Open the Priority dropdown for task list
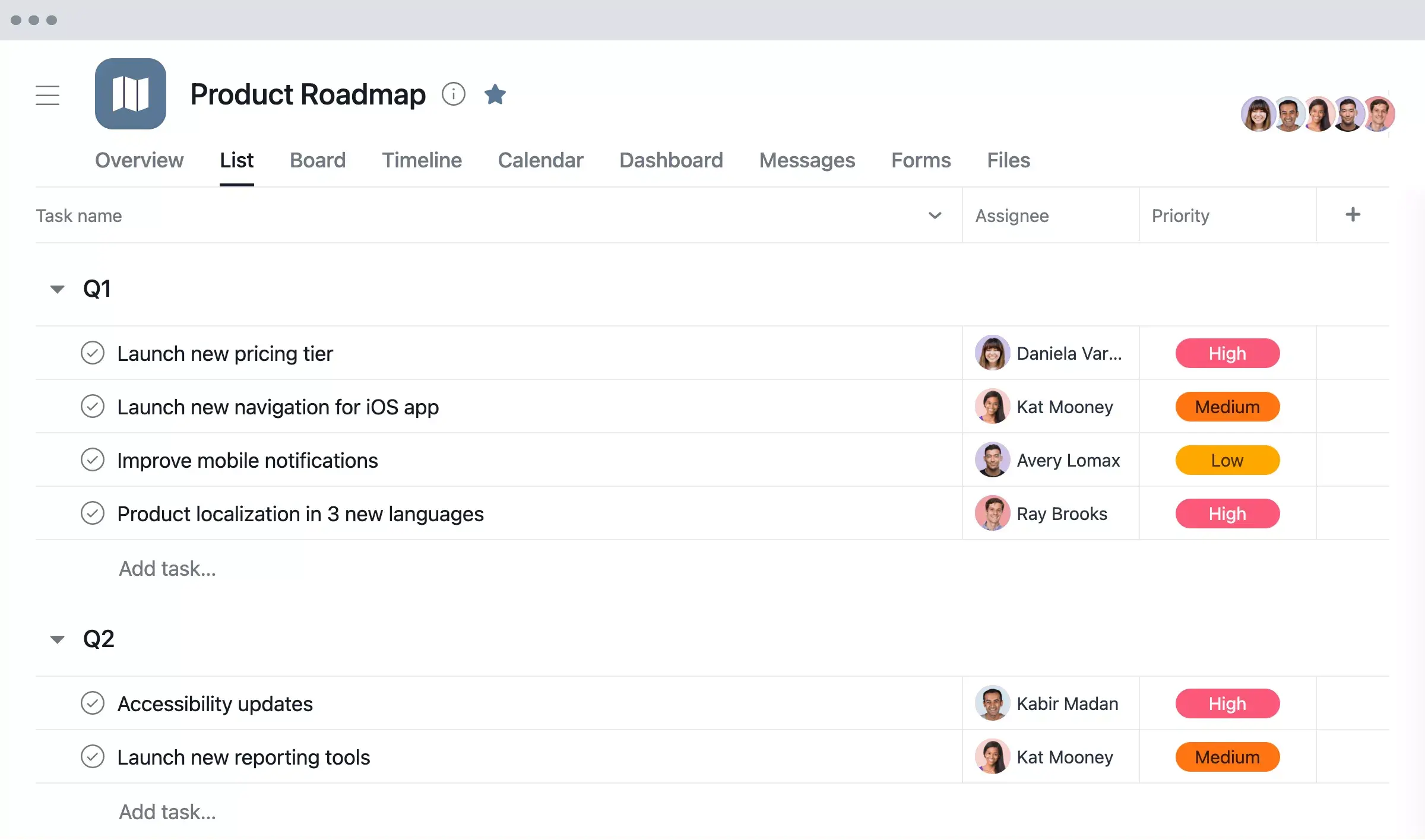Viewport: 1425px width, 840px height. [x=1180, y=215]
